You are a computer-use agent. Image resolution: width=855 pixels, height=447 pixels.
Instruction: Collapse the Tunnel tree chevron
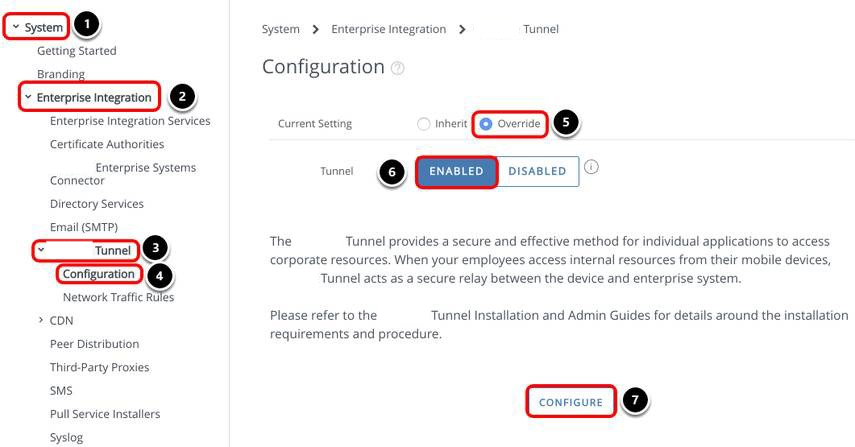pos(41,250)
